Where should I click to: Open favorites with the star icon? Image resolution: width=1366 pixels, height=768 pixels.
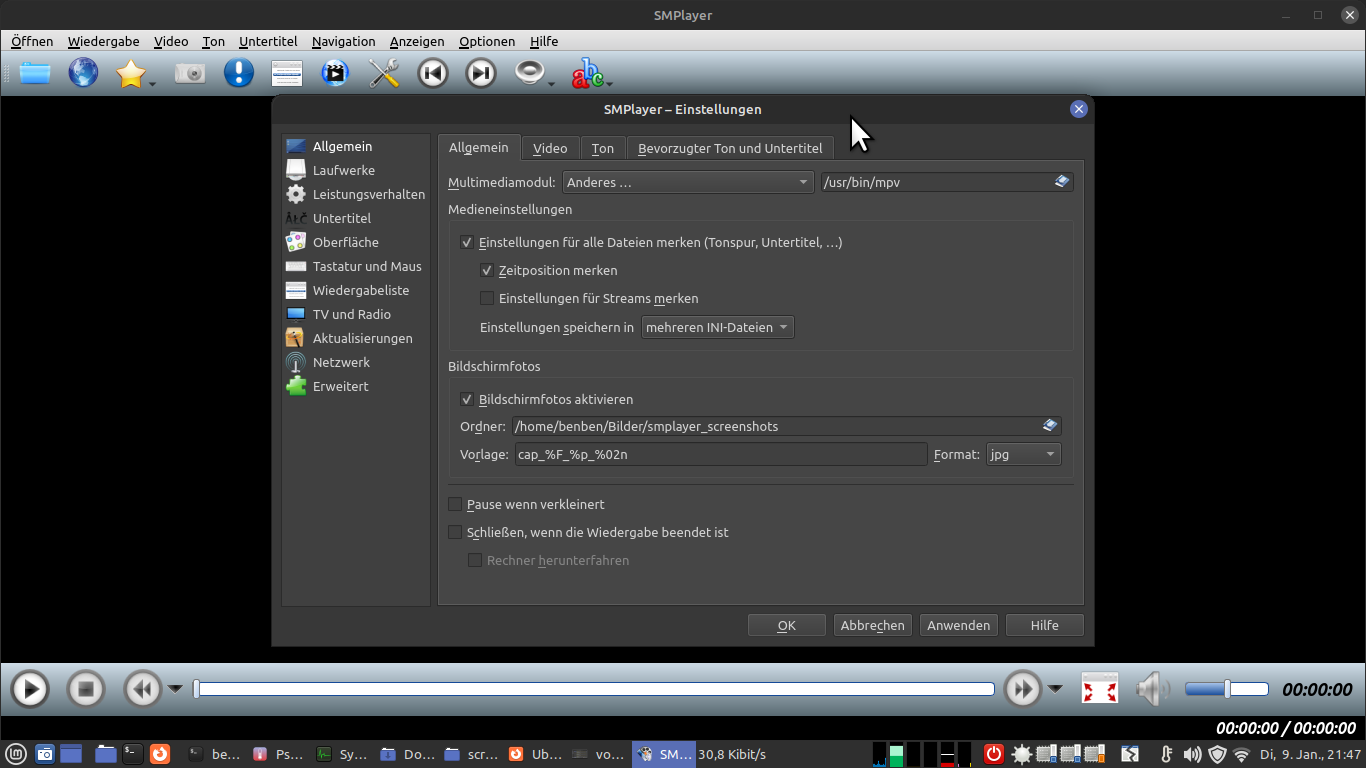tap(131, 73)
